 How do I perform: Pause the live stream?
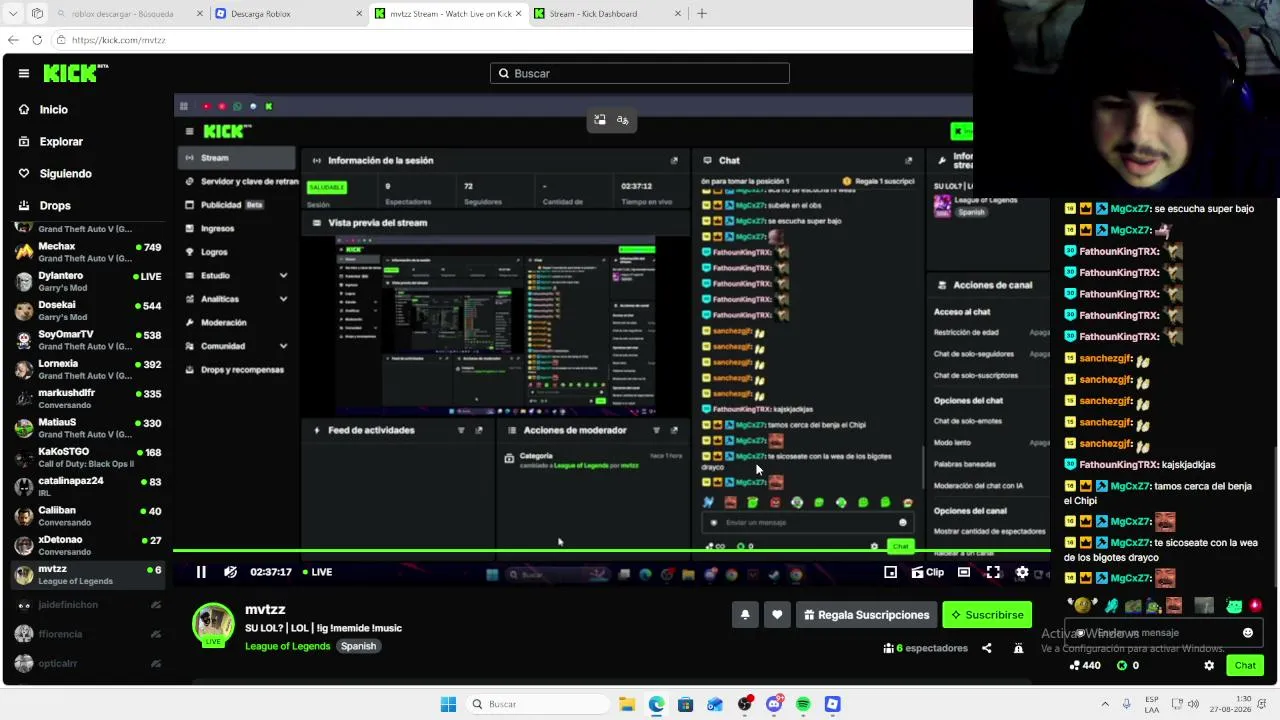(x=201, y=572)
